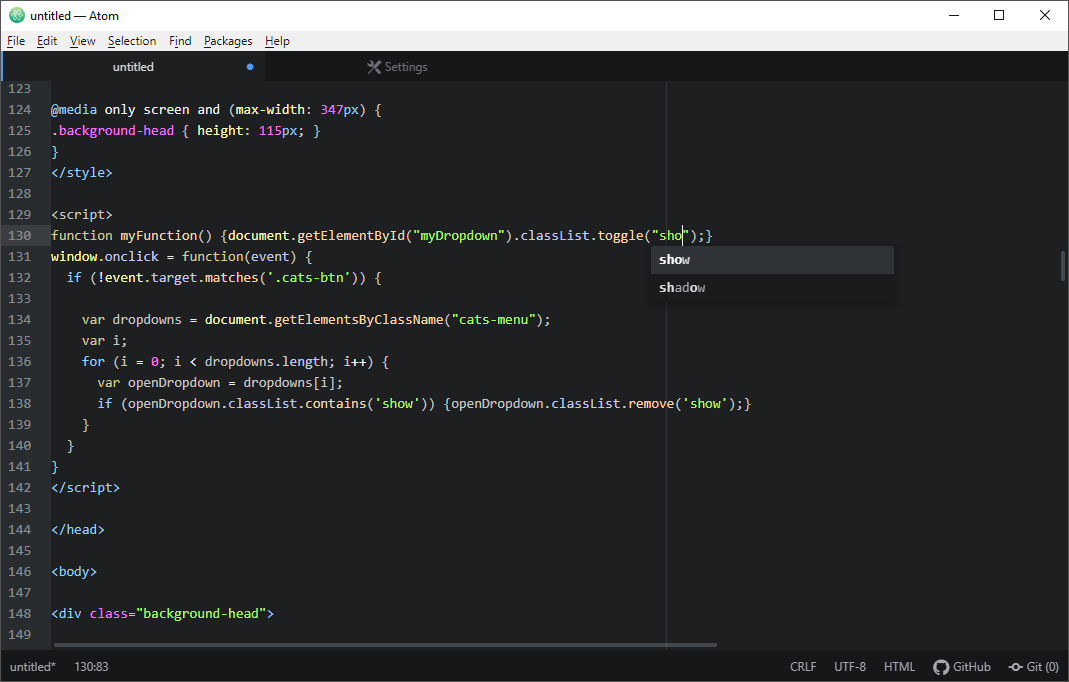
Task: Click the Atom app logo icon
Action: point(16,15)
